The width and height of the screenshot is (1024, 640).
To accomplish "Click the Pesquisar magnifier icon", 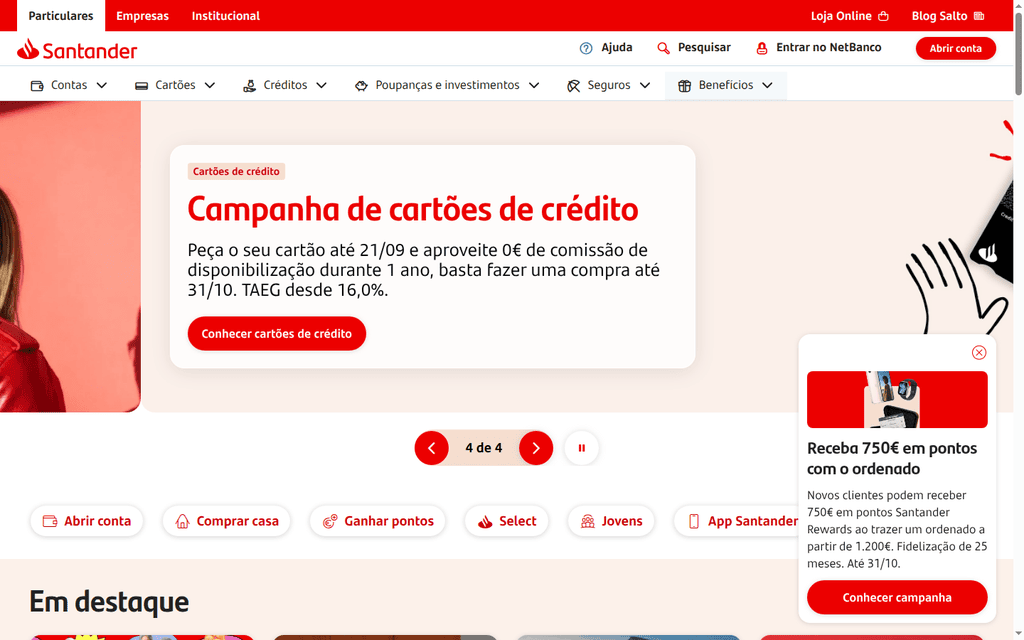I will pyautogui.click(x=664, y=48).
